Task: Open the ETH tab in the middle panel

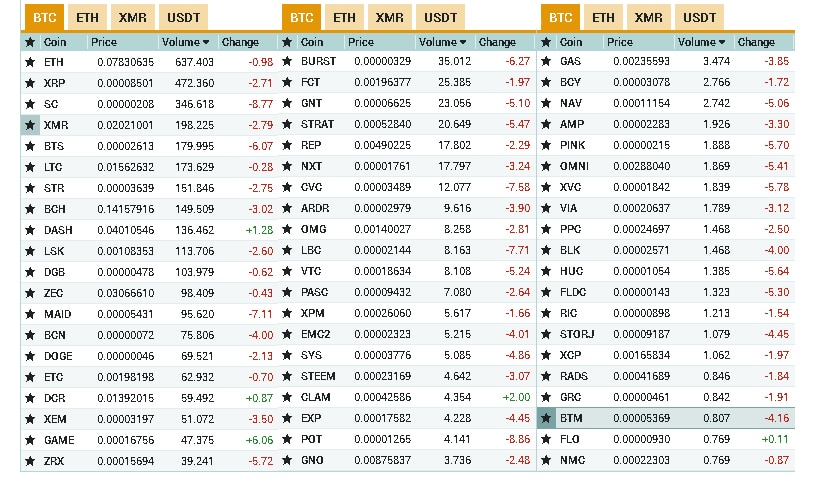Action: [344, 18]
